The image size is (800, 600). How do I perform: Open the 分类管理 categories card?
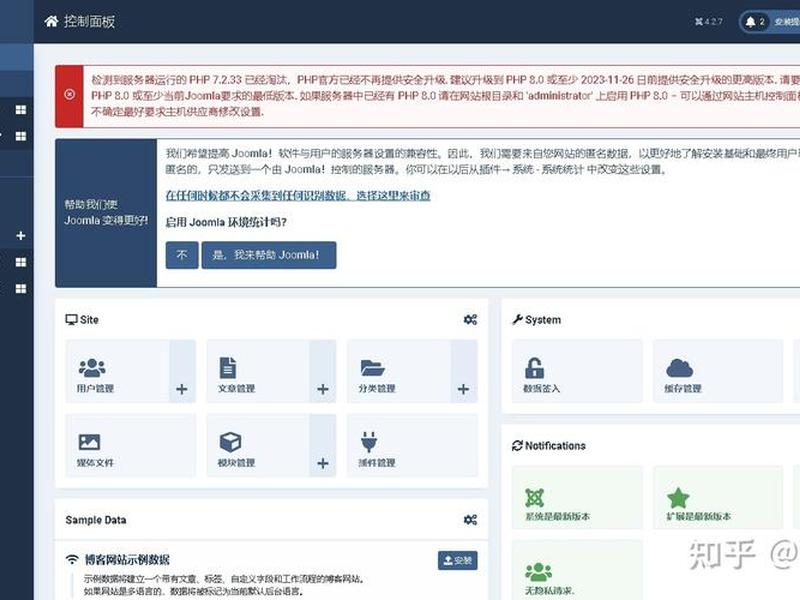click(x=399, y=371)
